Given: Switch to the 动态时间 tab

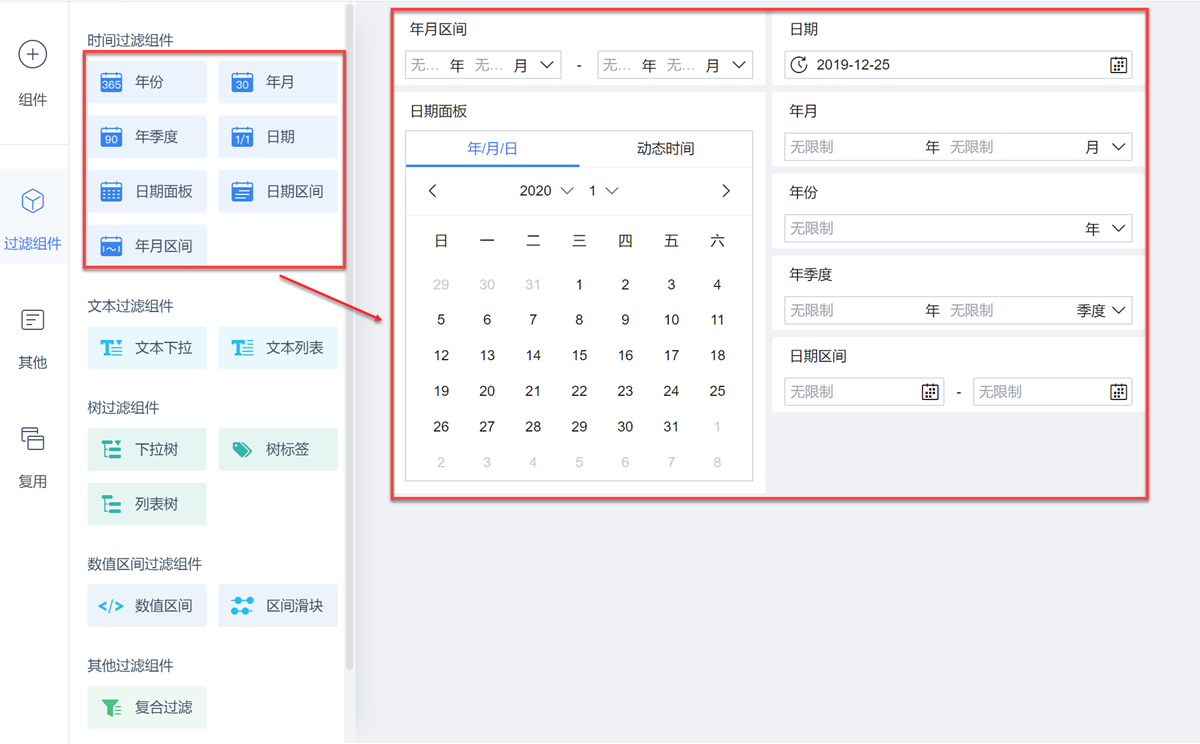Looking at the screenshot, I should click(666, 149).
